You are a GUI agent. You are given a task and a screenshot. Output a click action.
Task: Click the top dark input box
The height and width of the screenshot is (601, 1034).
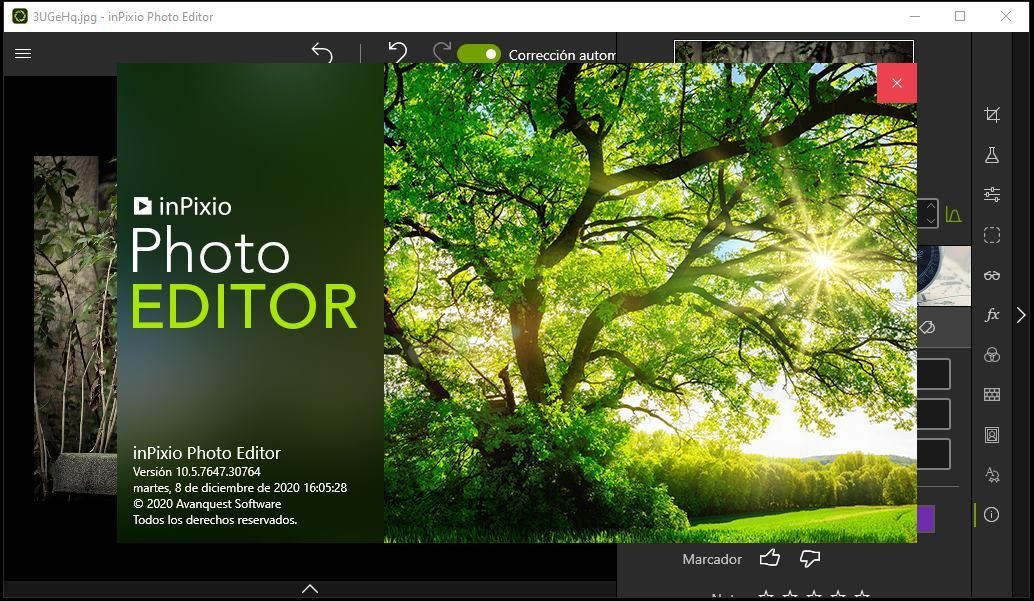point(934,374)
